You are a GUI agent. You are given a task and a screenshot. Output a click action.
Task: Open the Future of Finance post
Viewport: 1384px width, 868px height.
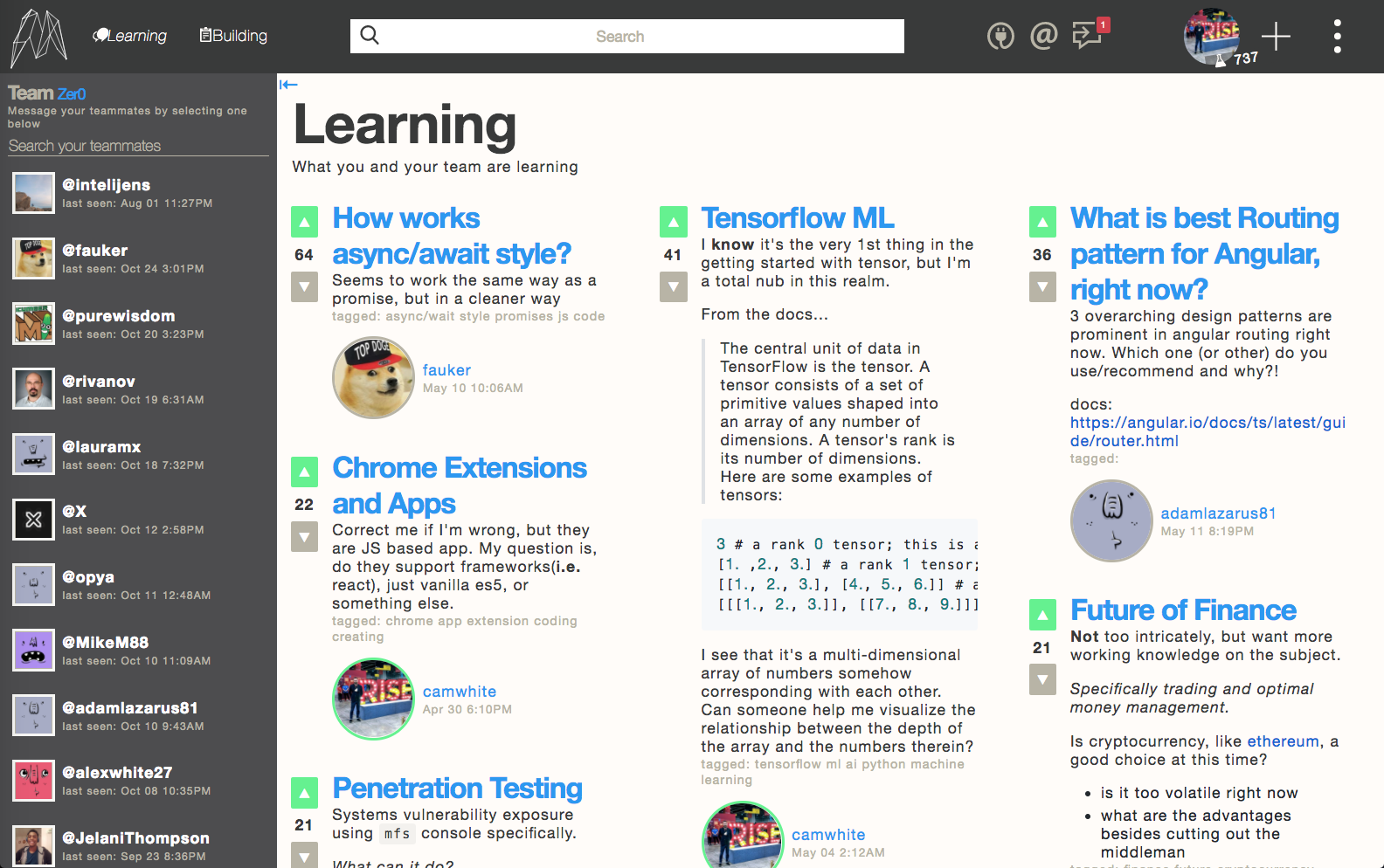pos(1183,610)
